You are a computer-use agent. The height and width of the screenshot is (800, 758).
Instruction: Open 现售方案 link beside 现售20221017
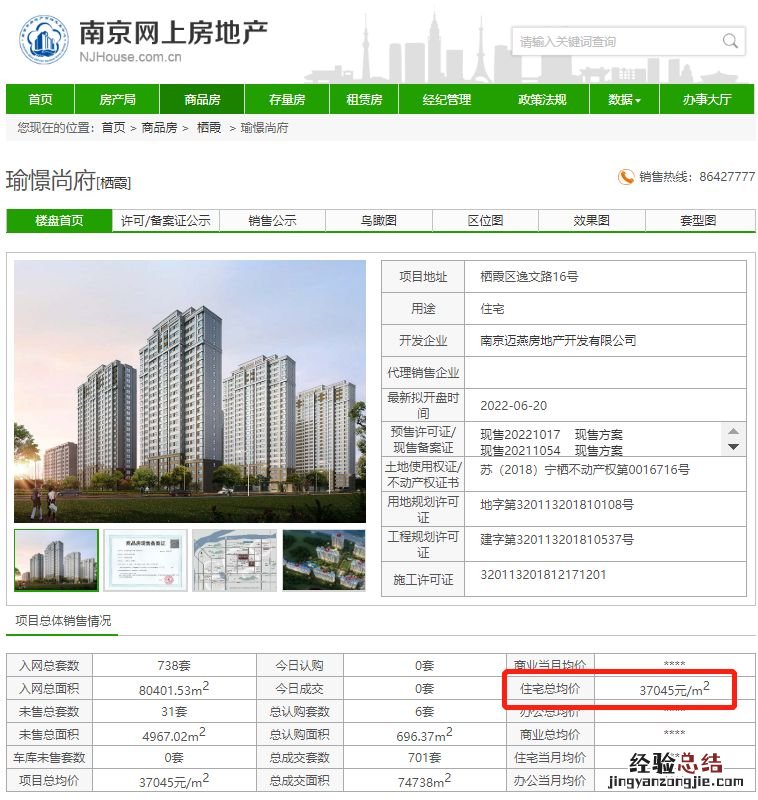coord(599,435)
